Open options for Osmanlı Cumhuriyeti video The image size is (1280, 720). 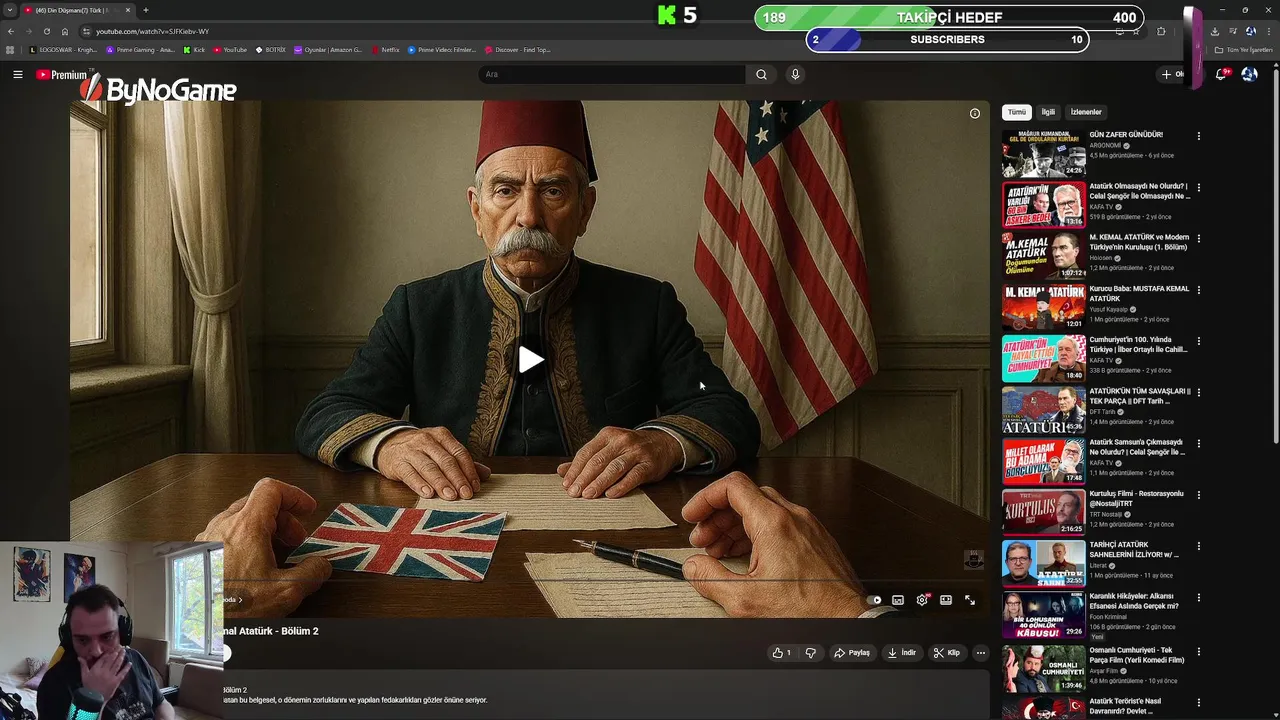[1198, 651]
